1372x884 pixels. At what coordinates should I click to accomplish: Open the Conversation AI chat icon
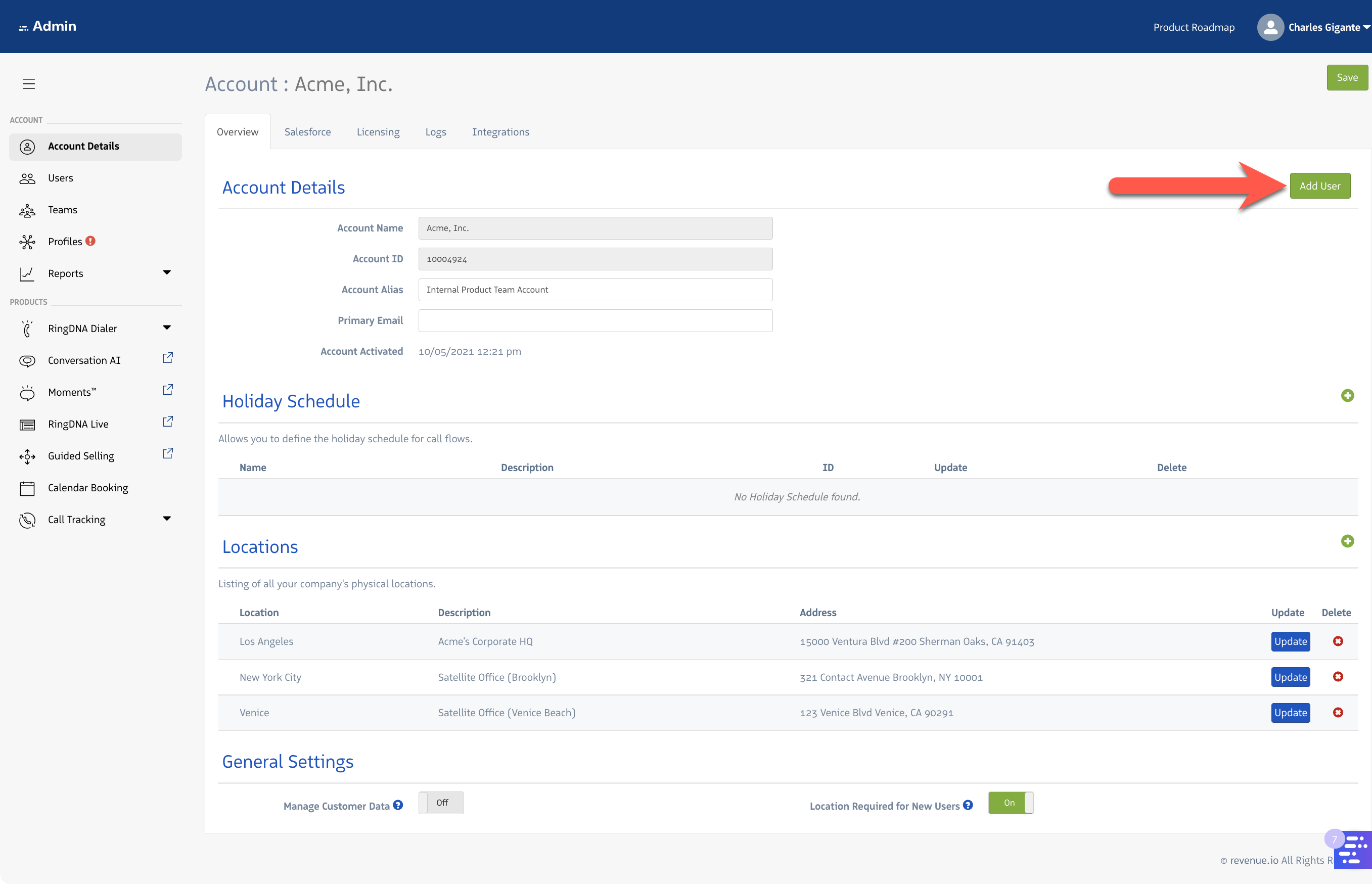(x=27, y=361)
